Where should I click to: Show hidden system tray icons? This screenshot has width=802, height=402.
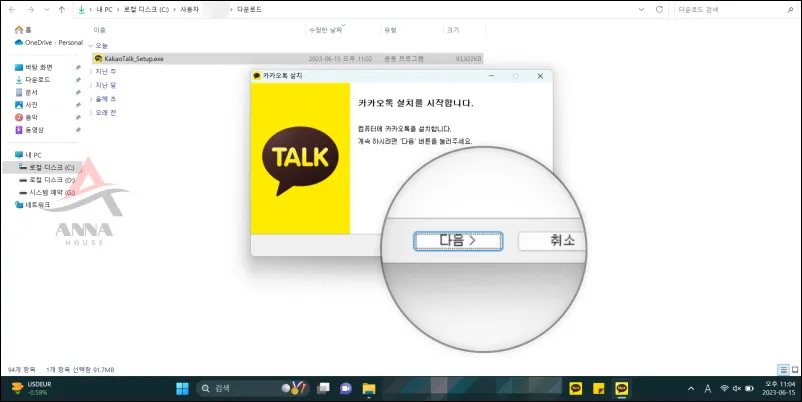coord(691,389)
